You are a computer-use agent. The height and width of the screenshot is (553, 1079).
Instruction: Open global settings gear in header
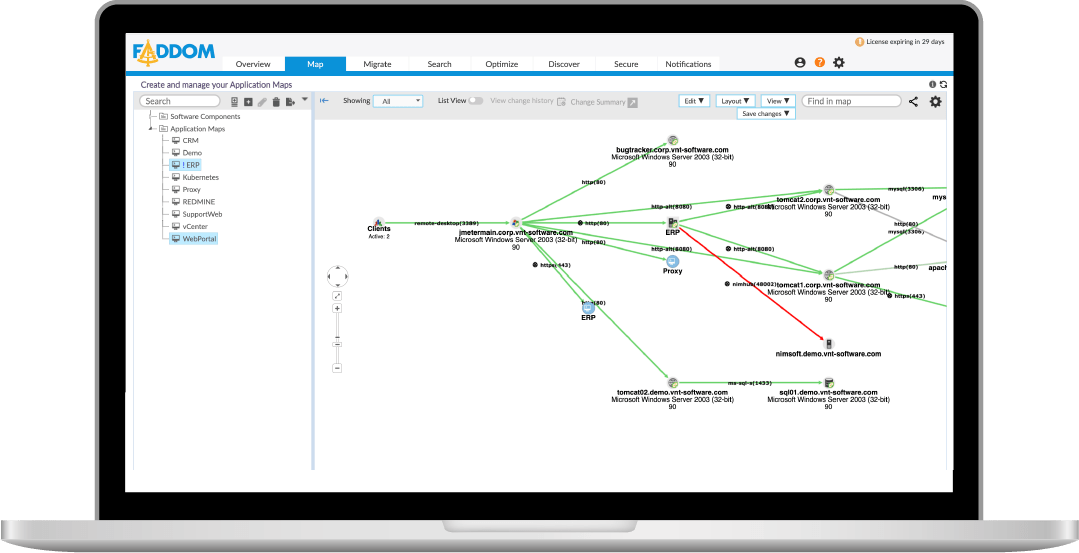tap(839, 63)
